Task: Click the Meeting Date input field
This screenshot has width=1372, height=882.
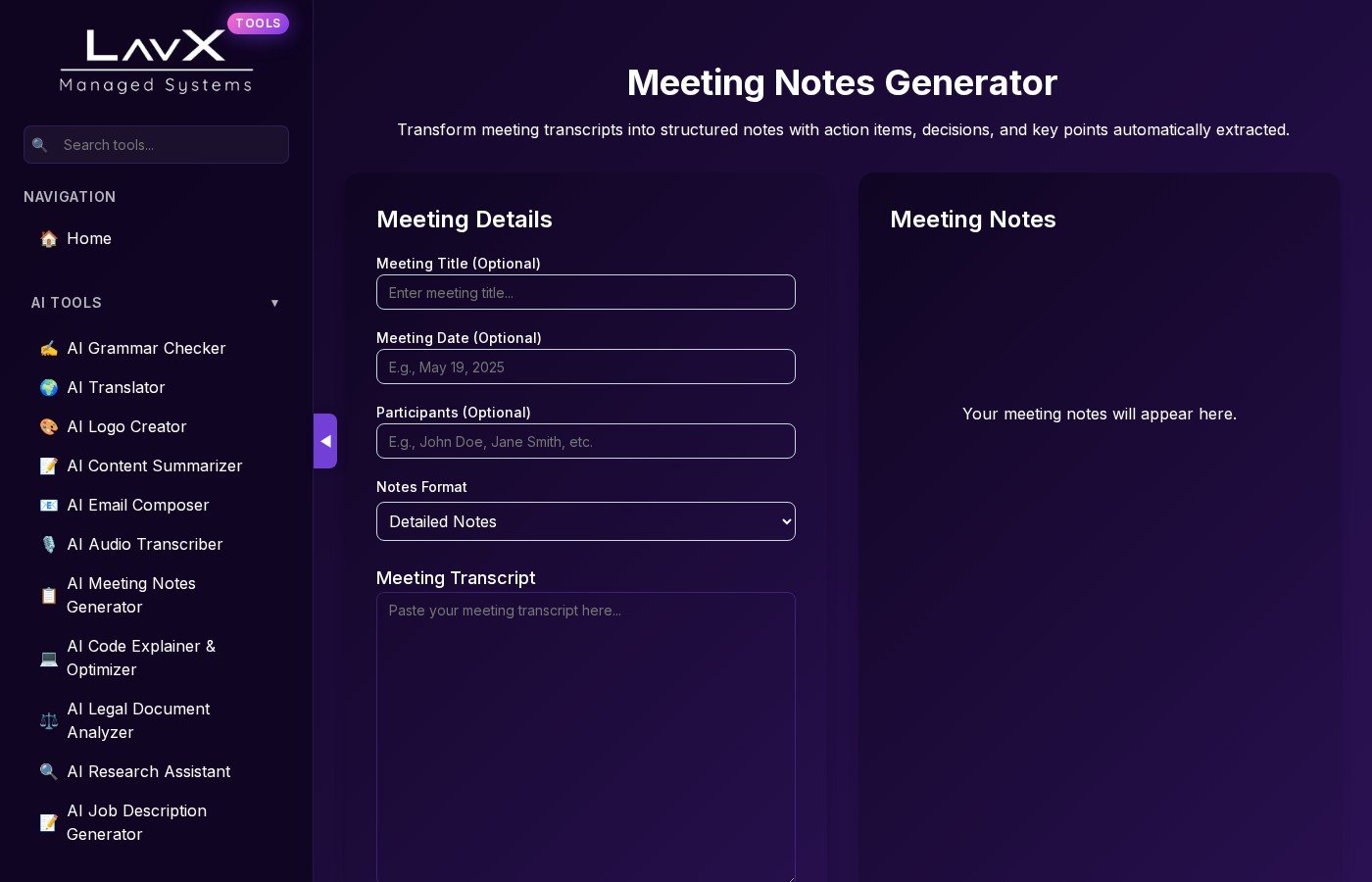Action: (x=585, y=367)
